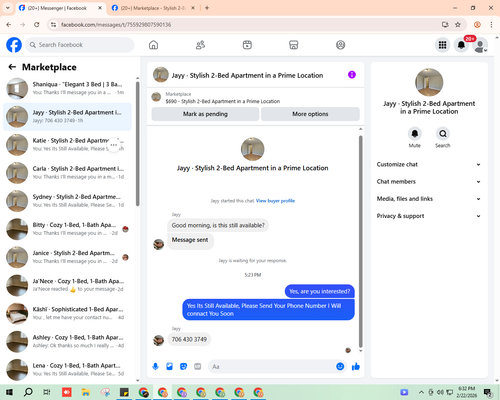Viewport: 500px width, 400px height.
Task: Open the account profile avatar menu
Action: pyautogui.click(x=480, y=46)
